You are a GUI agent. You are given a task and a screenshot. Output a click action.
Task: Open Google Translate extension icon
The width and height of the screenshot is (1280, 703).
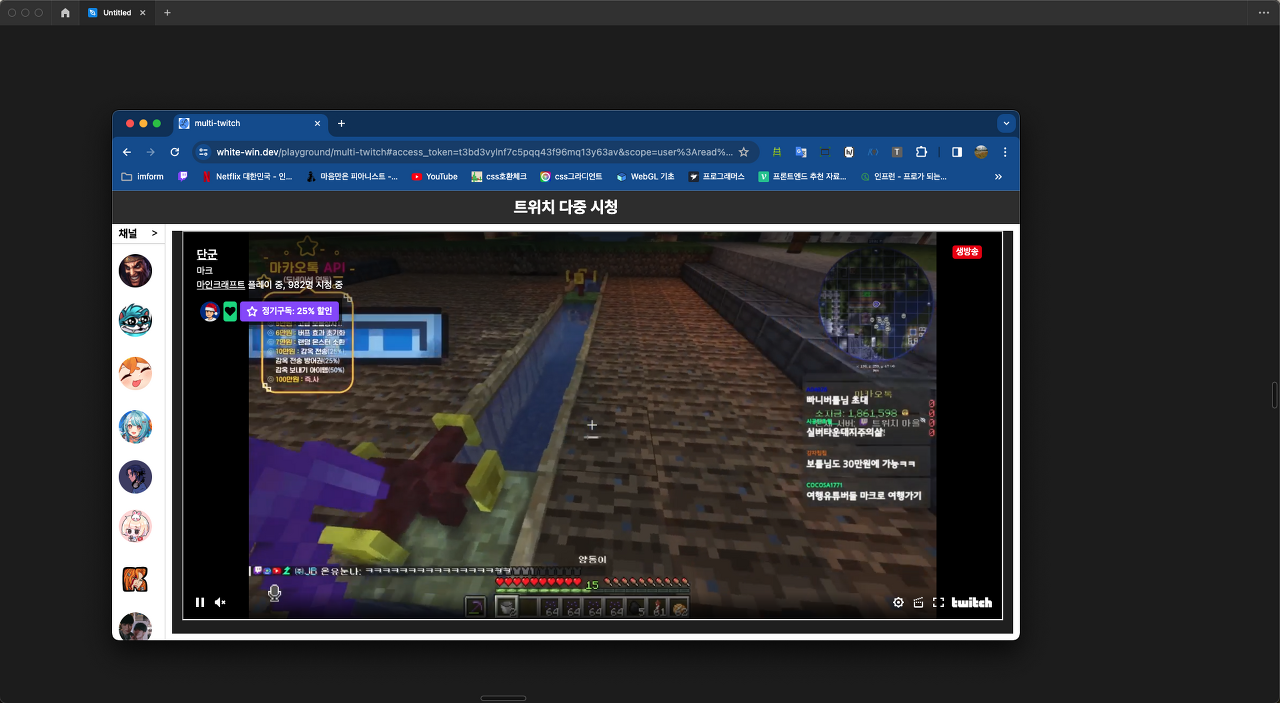tap(801, 152)
